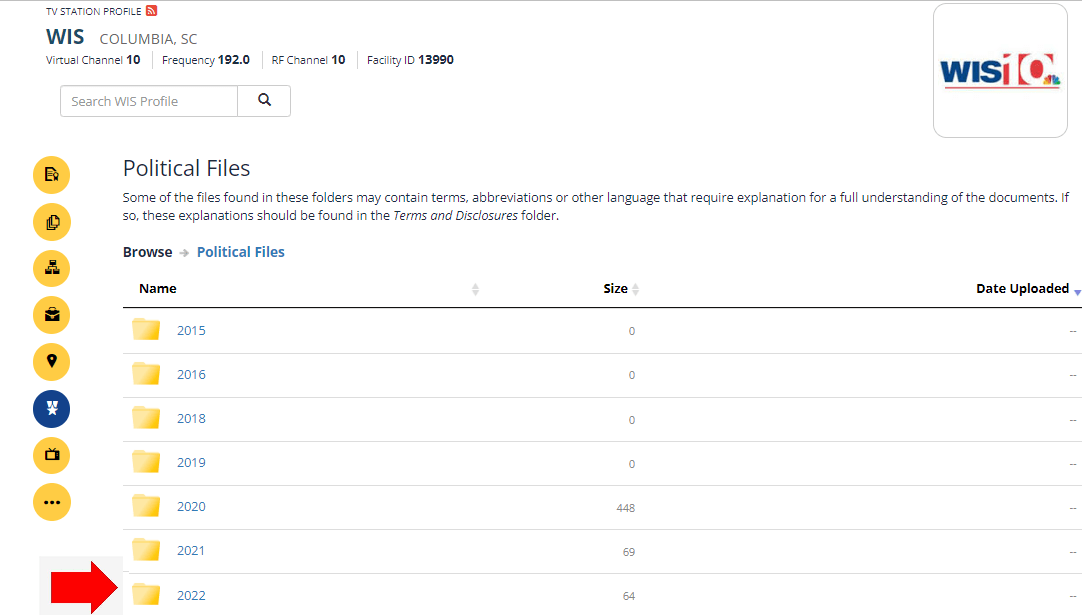1082x615 pixels.
Task: Click the certificate document sidebar icon
Action: point(52,175)
